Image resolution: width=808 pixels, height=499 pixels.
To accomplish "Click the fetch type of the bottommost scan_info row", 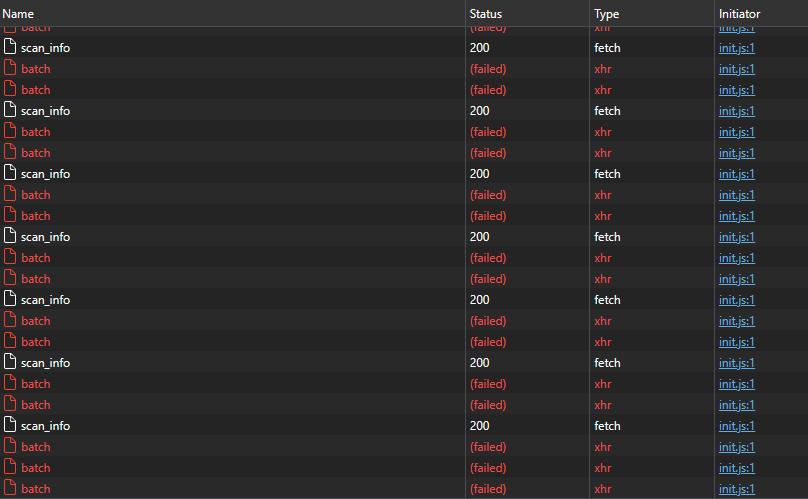I will 607,426.
